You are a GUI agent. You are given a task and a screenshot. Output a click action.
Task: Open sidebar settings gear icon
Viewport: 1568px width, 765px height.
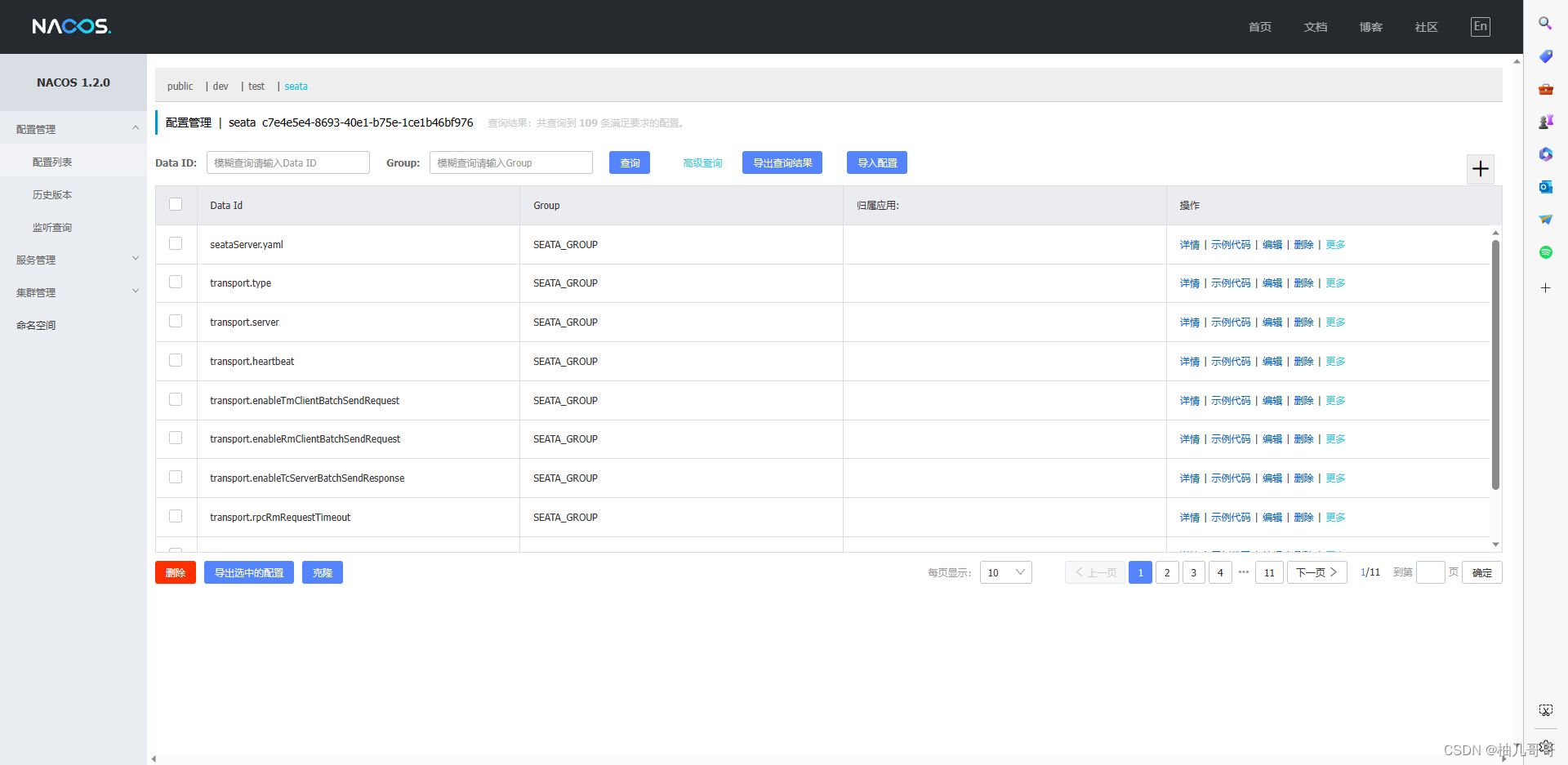click(x=1545, y=745)
